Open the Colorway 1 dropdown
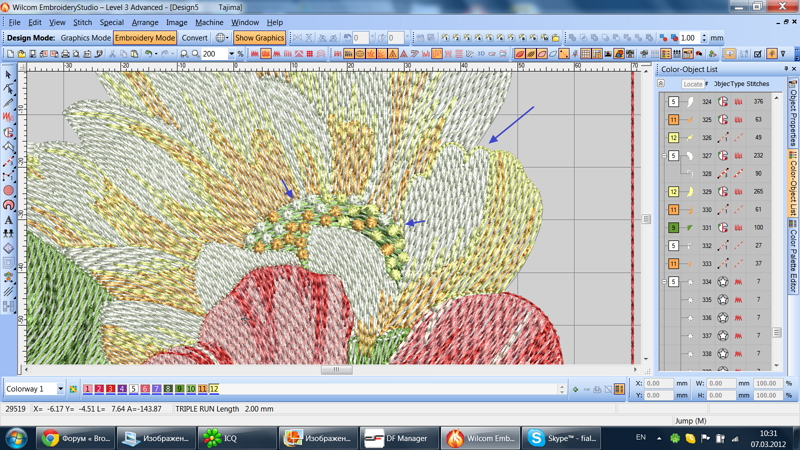 [x=60, y=389]
